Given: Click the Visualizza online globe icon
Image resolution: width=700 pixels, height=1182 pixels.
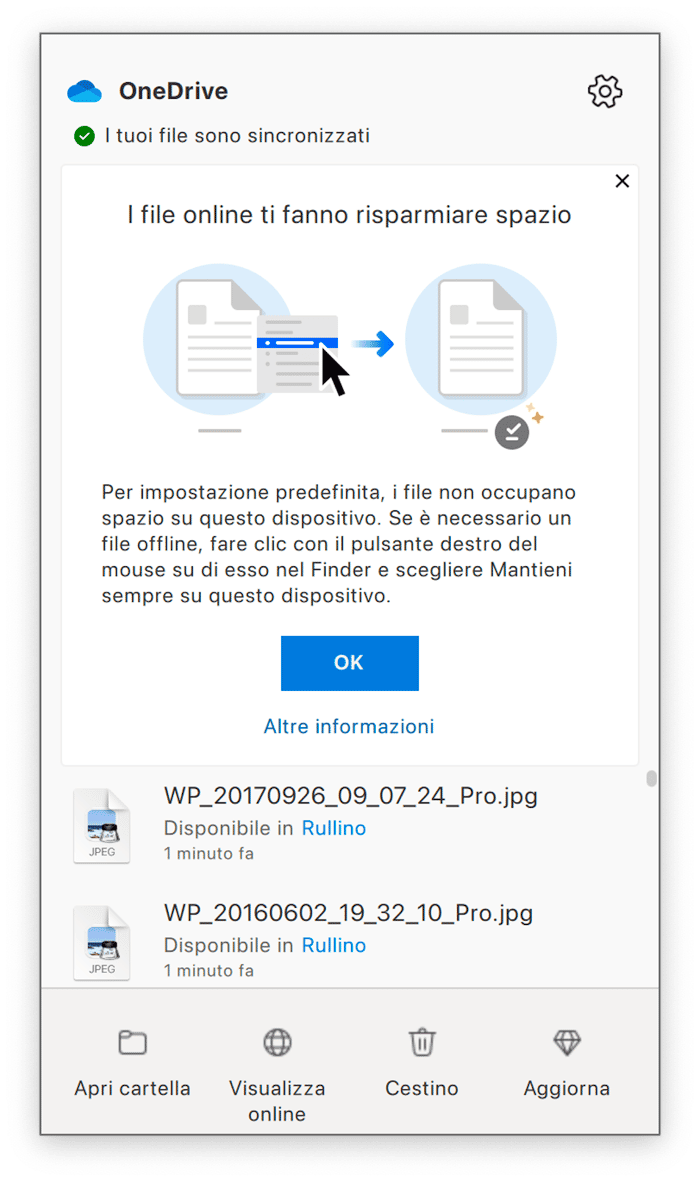Looking at the screenshot, I should (277, 1043).
